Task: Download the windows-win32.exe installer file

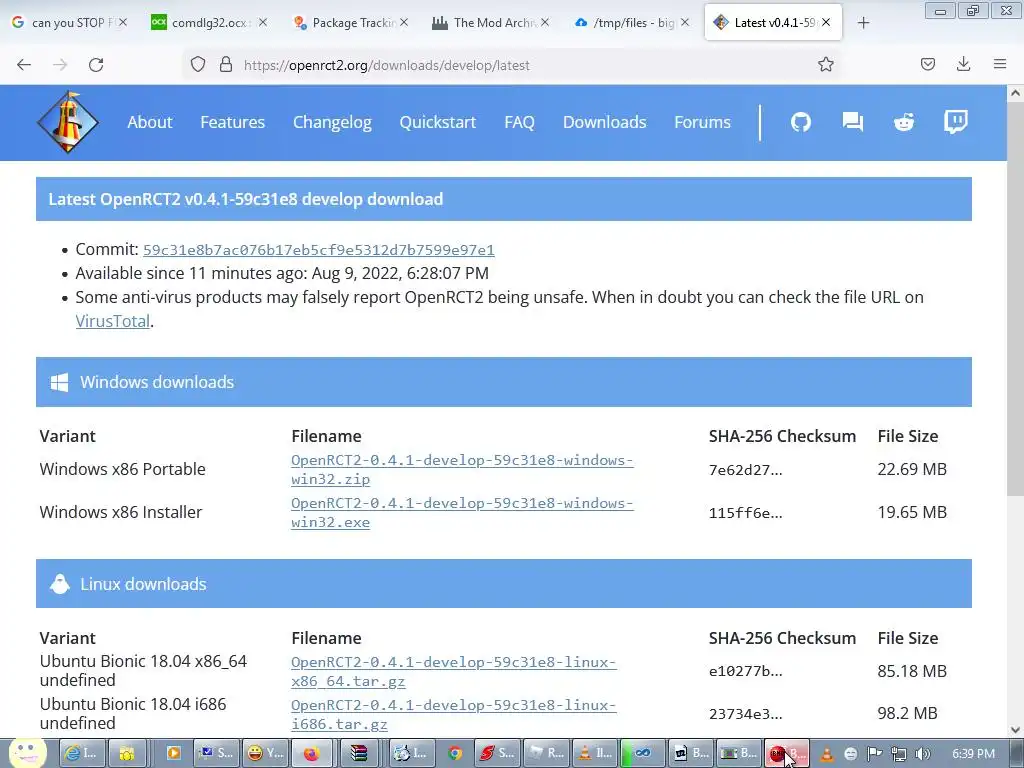Action: pos(462,513)
